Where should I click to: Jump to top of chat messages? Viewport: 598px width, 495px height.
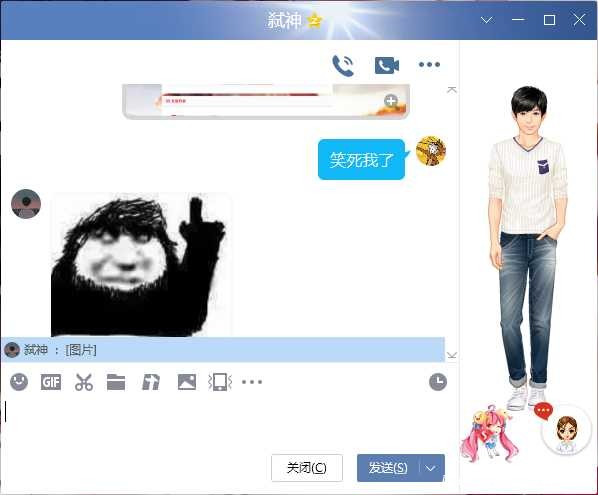[452, 90]
